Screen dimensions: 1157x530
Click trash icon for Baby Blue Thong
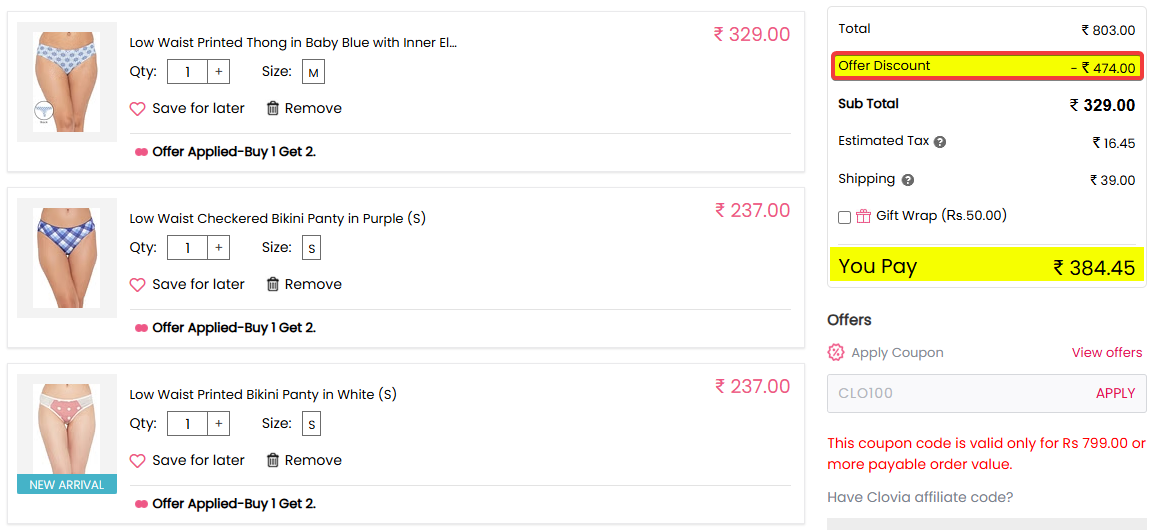point(273,108)
